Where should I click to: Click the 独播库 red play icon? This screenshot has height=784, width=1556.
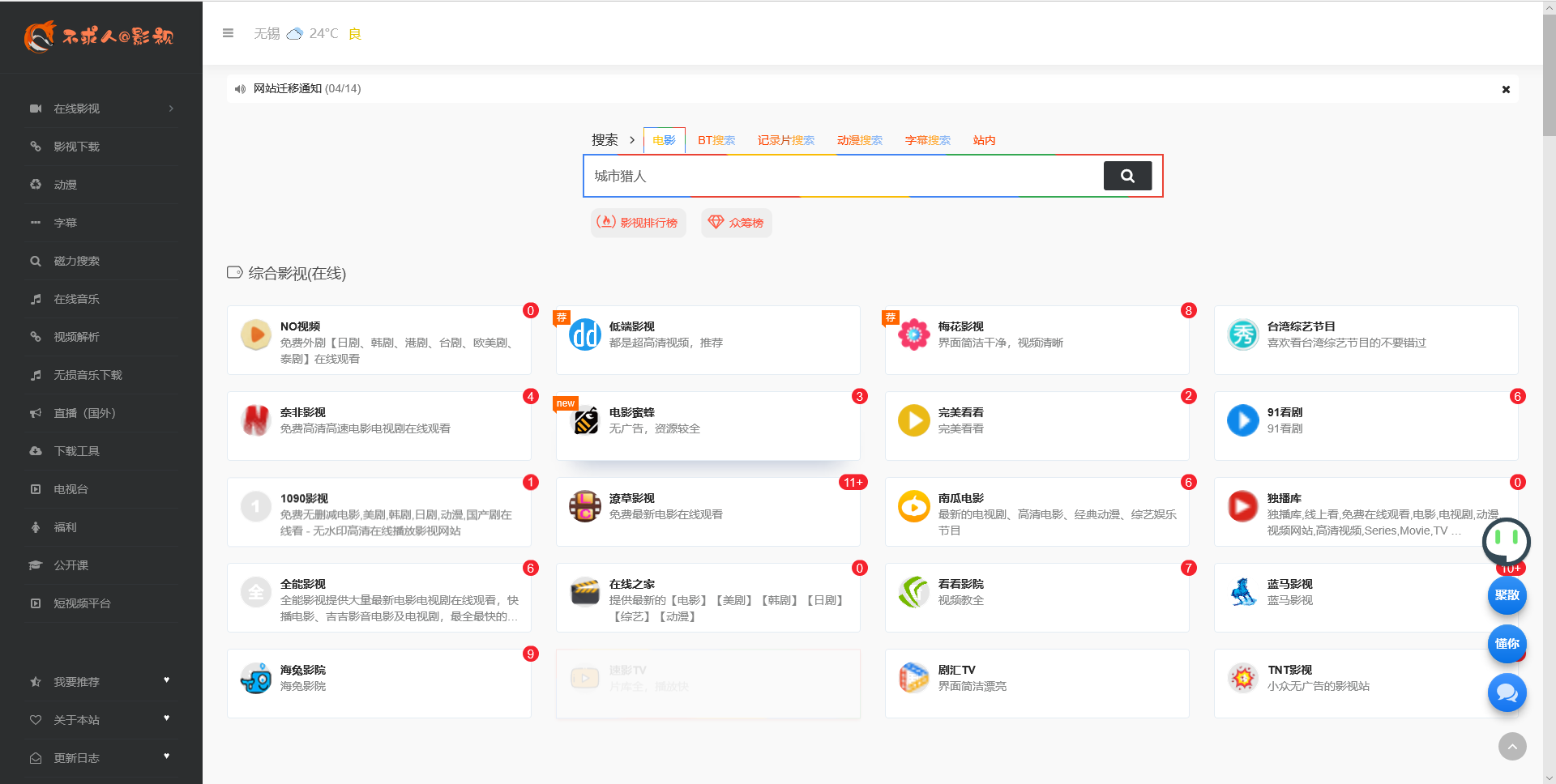(x=1243, y=506)
